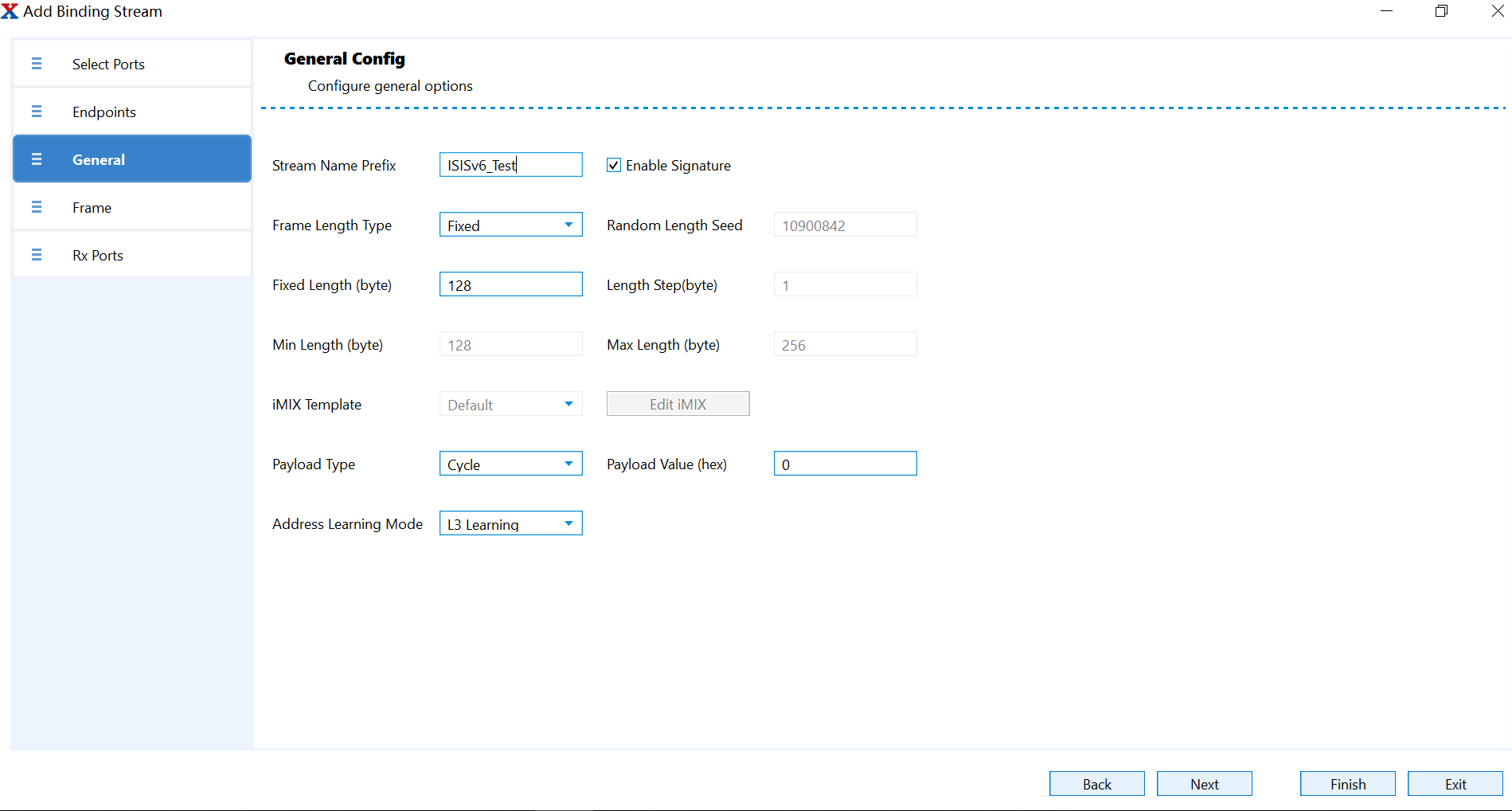The height and width of the screenshot is (811, 1512).
Task: Click the Random Length Seed field
Action: 846,225
